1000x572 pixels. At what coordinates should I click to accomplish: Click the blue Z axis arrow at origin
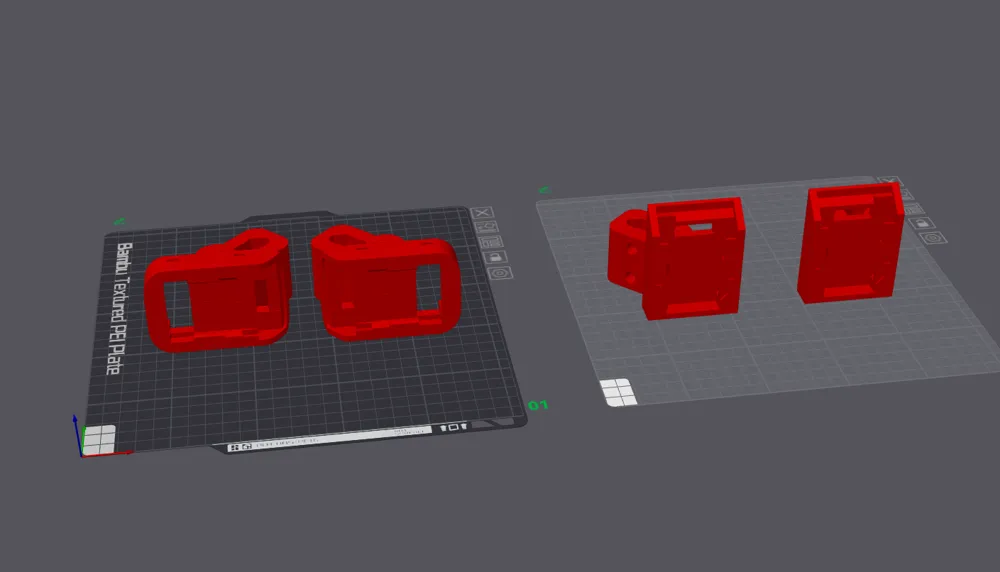[x=74, y=428]
